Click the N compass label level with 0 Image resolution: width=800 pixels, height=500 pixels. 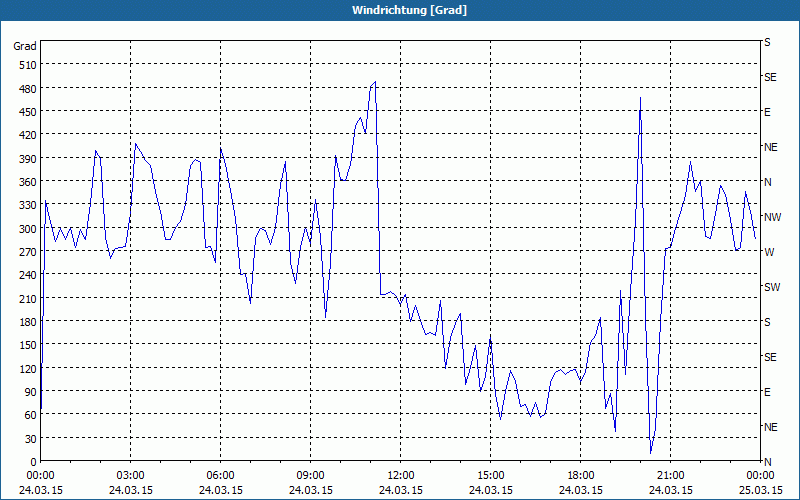pyautogui.click(x=767, y=462)
